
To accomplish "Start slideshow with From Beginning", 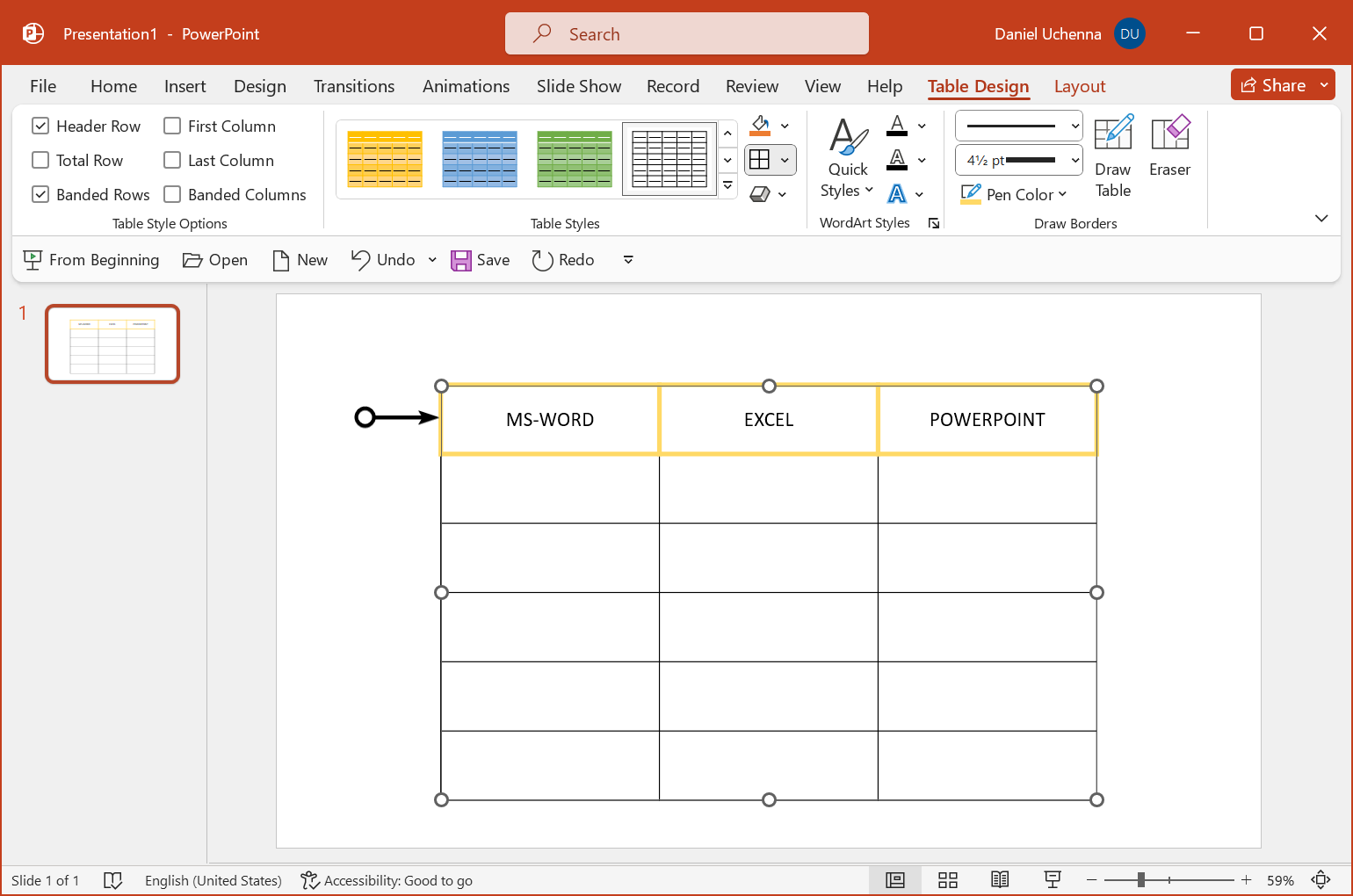I will point(90,259).
